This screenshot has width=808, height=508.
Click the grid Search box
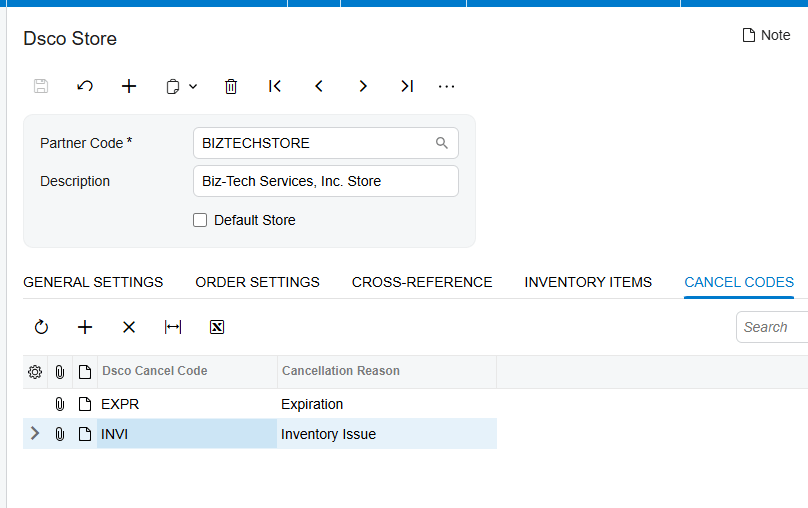tap(772, 327)
